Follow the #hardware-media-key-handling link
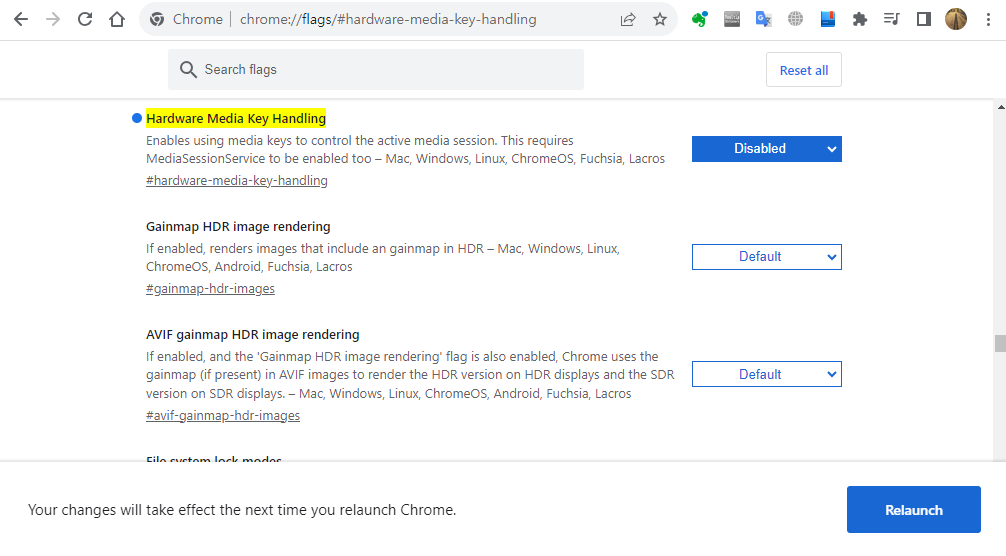1006x556 pixels. click(x=237, y=181)
